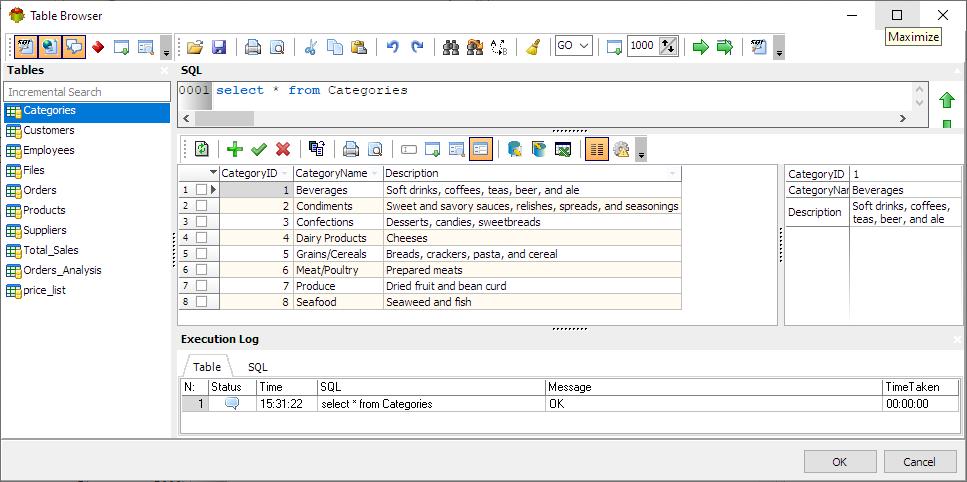Screen dimensions: 967x482
Task: Export data to Excel icon
Action: (563, 149)
